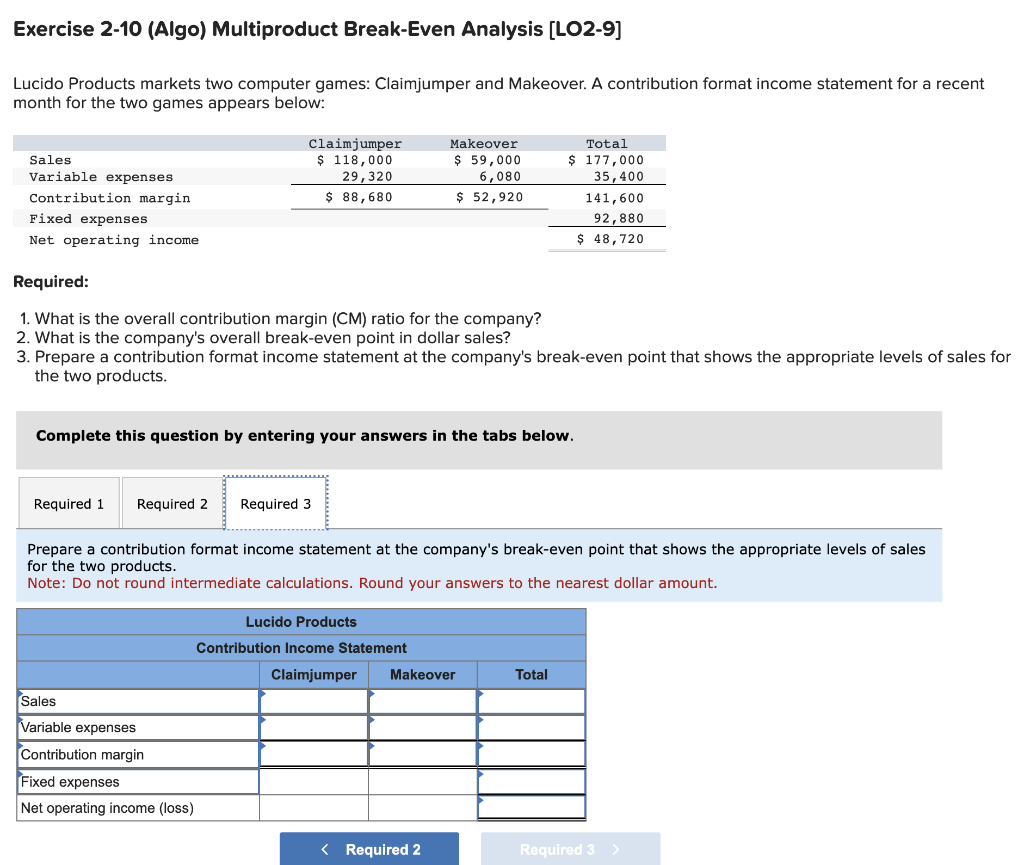This screenshot has width=1024, height=865.
Task: Select the Fixed expenses row label
Action: click(137, 781)
